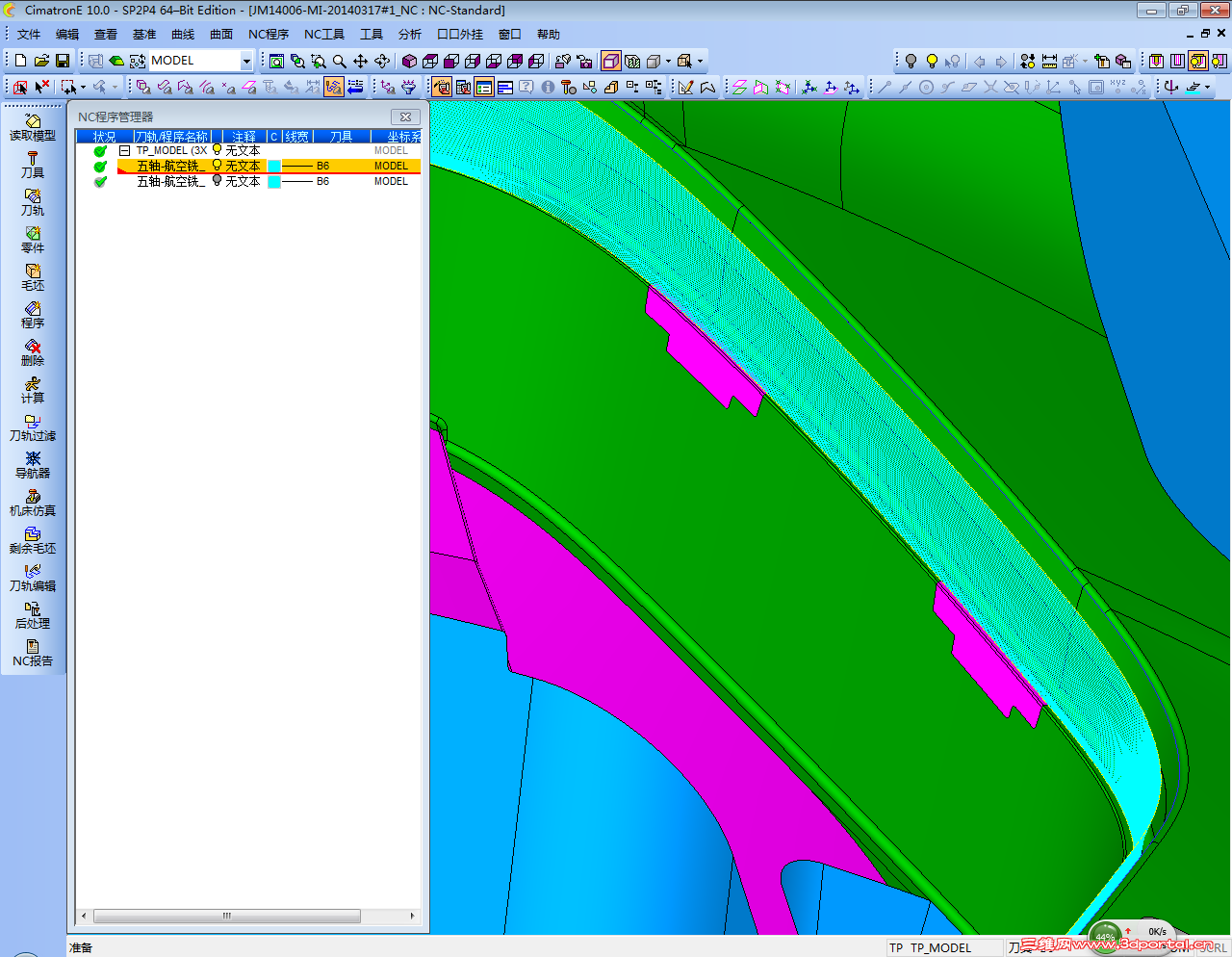
Task: Click the measure ruler toolbar icon
Action: (x=1049, y=61)
